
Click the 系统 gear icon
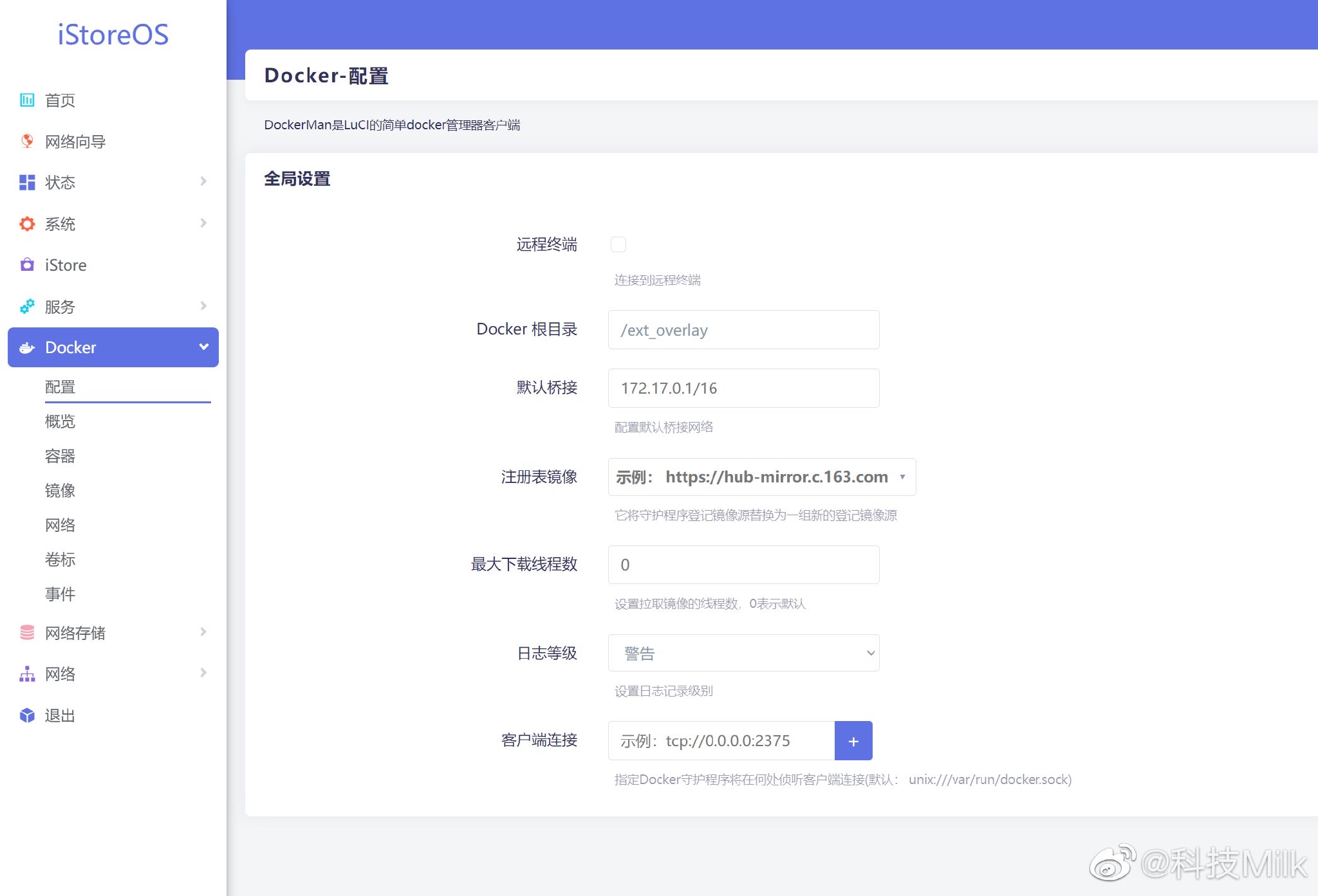point(26,224)
